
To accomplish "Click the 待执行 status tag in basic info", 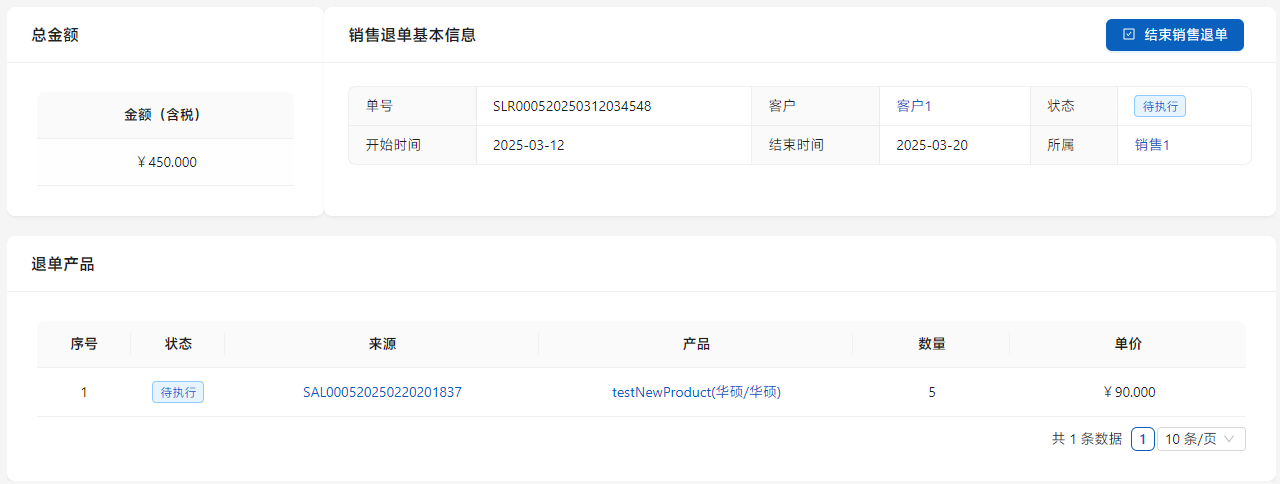I will click(x=1159, y=106).
